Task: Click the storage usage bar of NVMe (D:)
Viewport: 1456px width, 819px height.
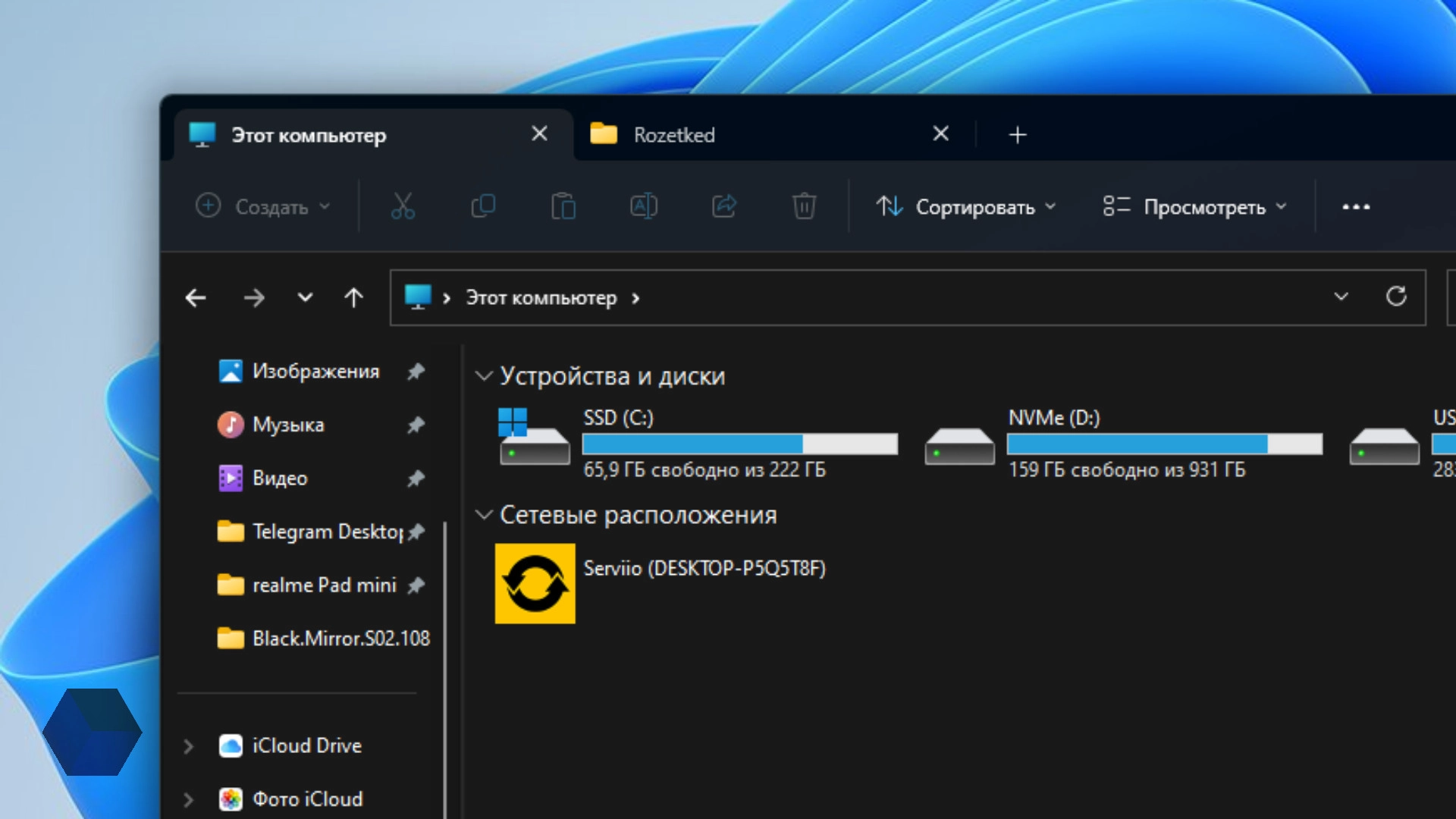Action: pos(1164,442)
